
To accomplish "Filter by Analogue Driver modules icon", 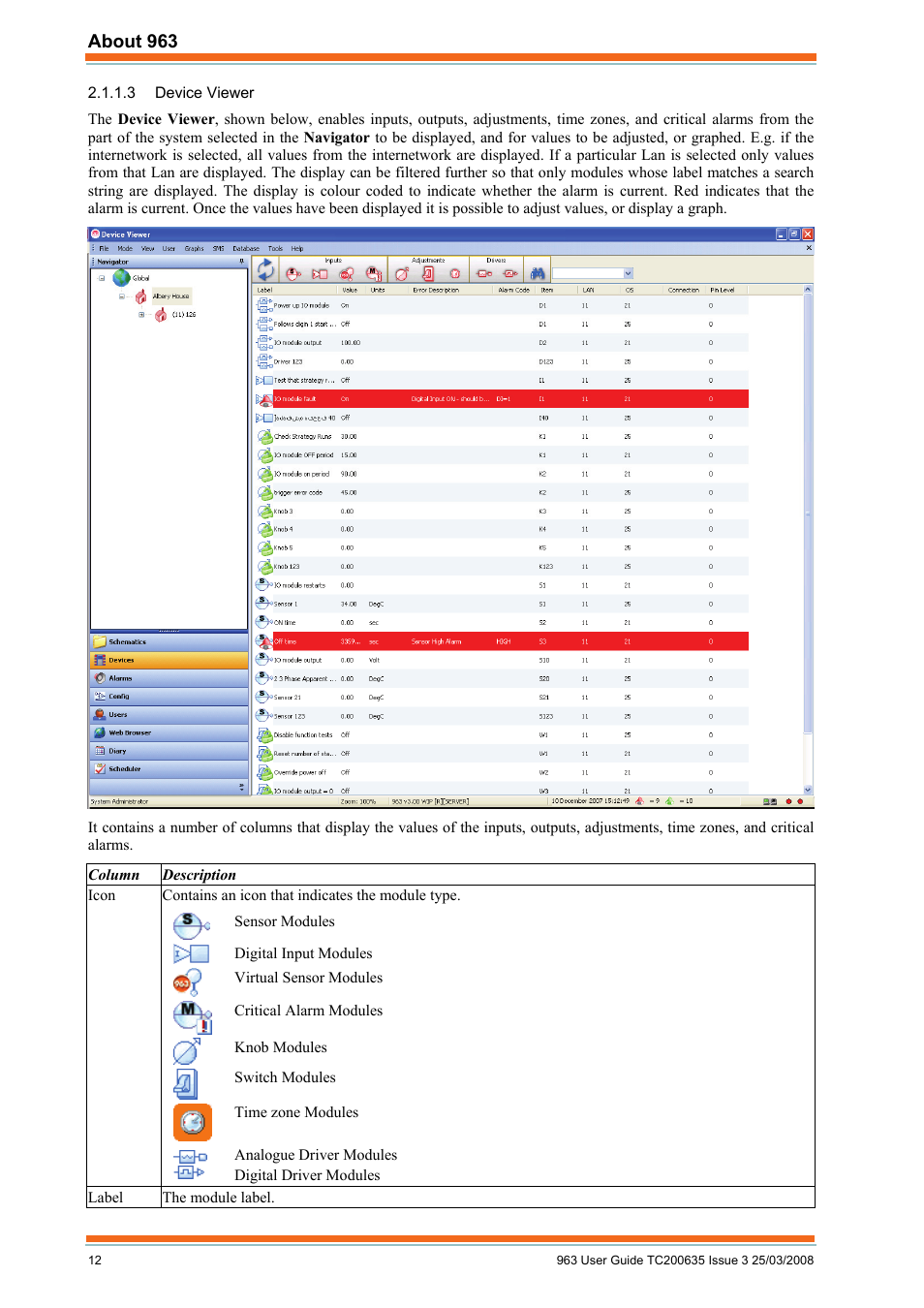I will coord(484,274).
